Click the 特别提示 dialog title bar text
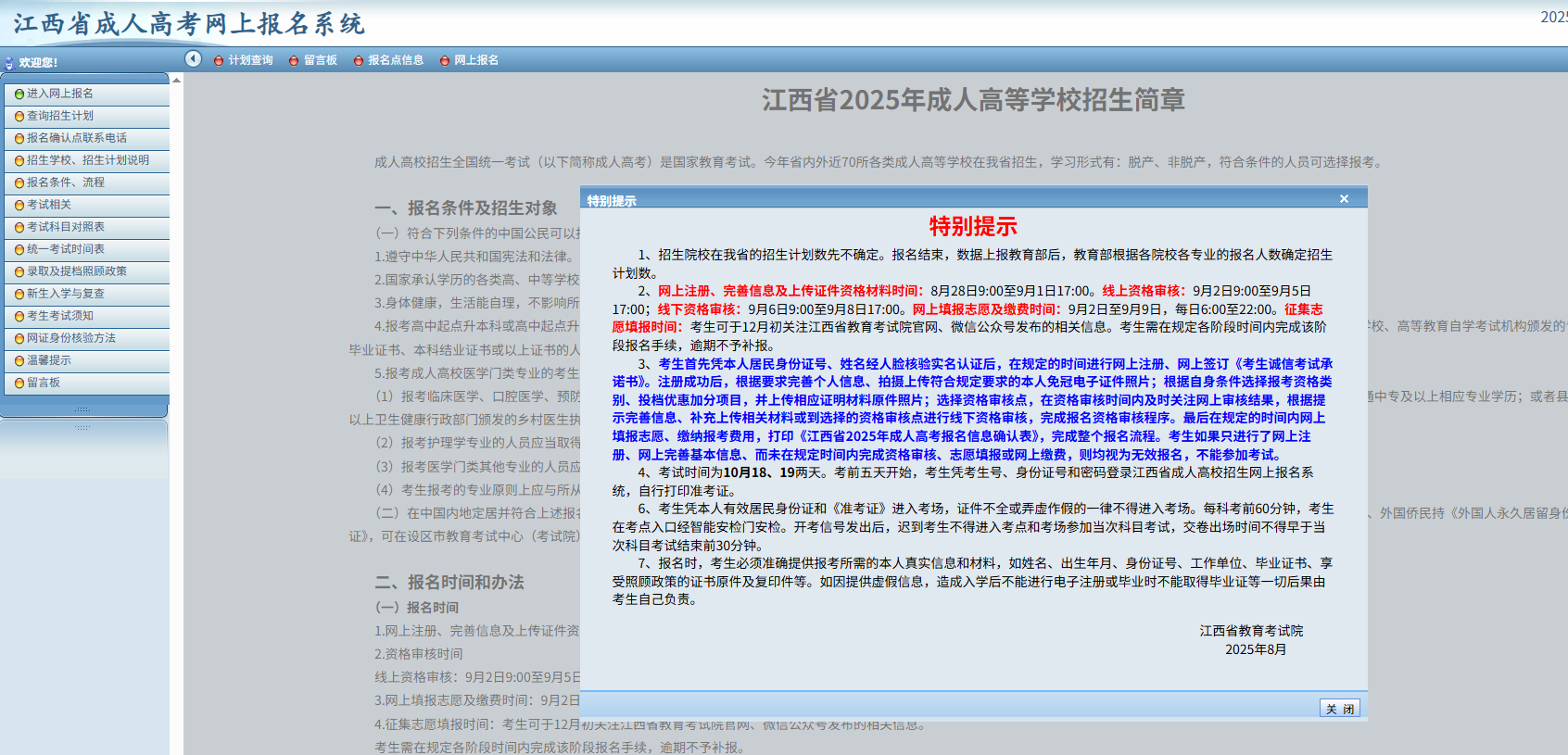The image size is (1568, 755). click(612, 201)
